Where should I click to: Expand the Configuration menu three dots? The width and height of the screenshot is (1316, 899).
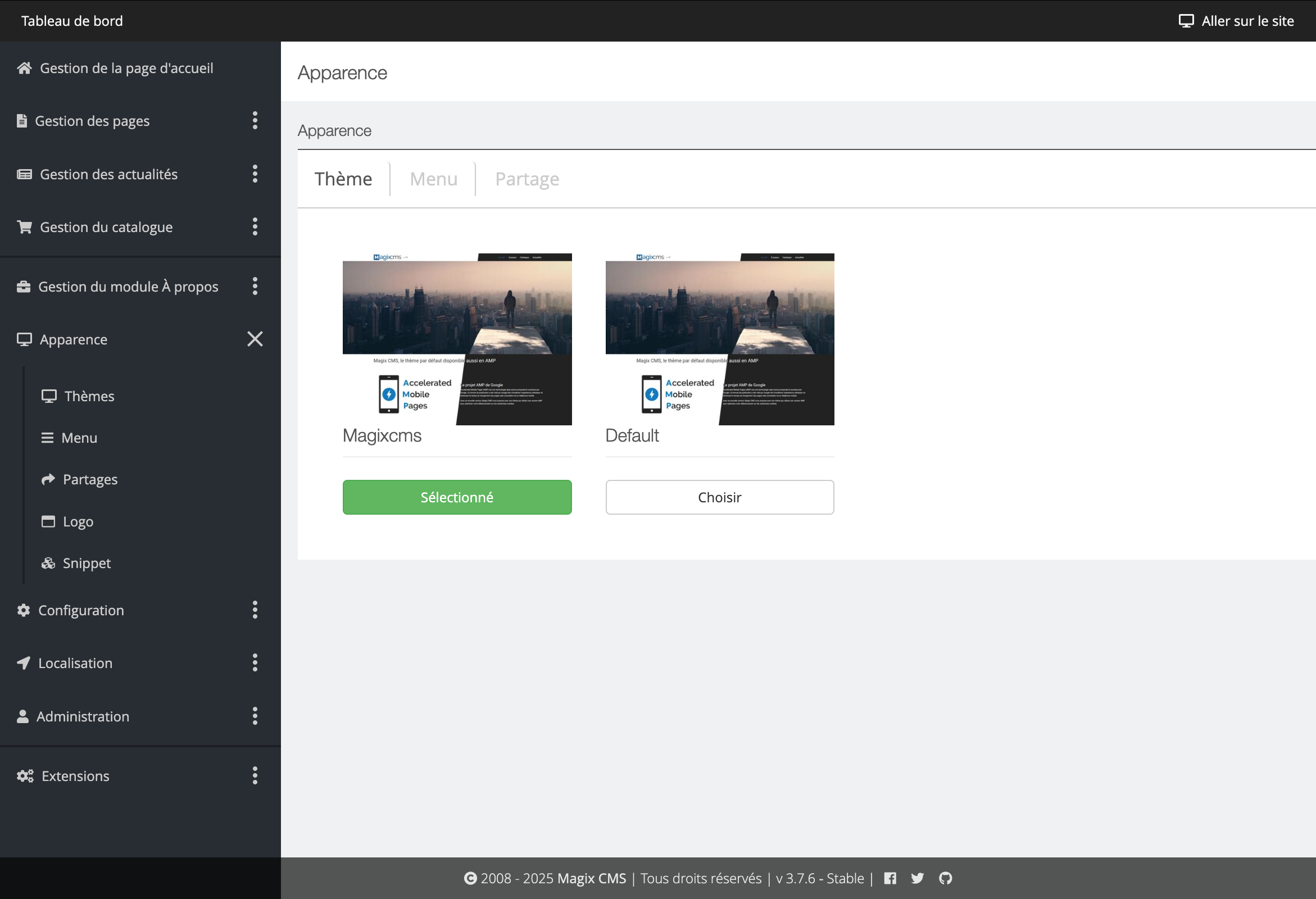click(x=255, y=610)
